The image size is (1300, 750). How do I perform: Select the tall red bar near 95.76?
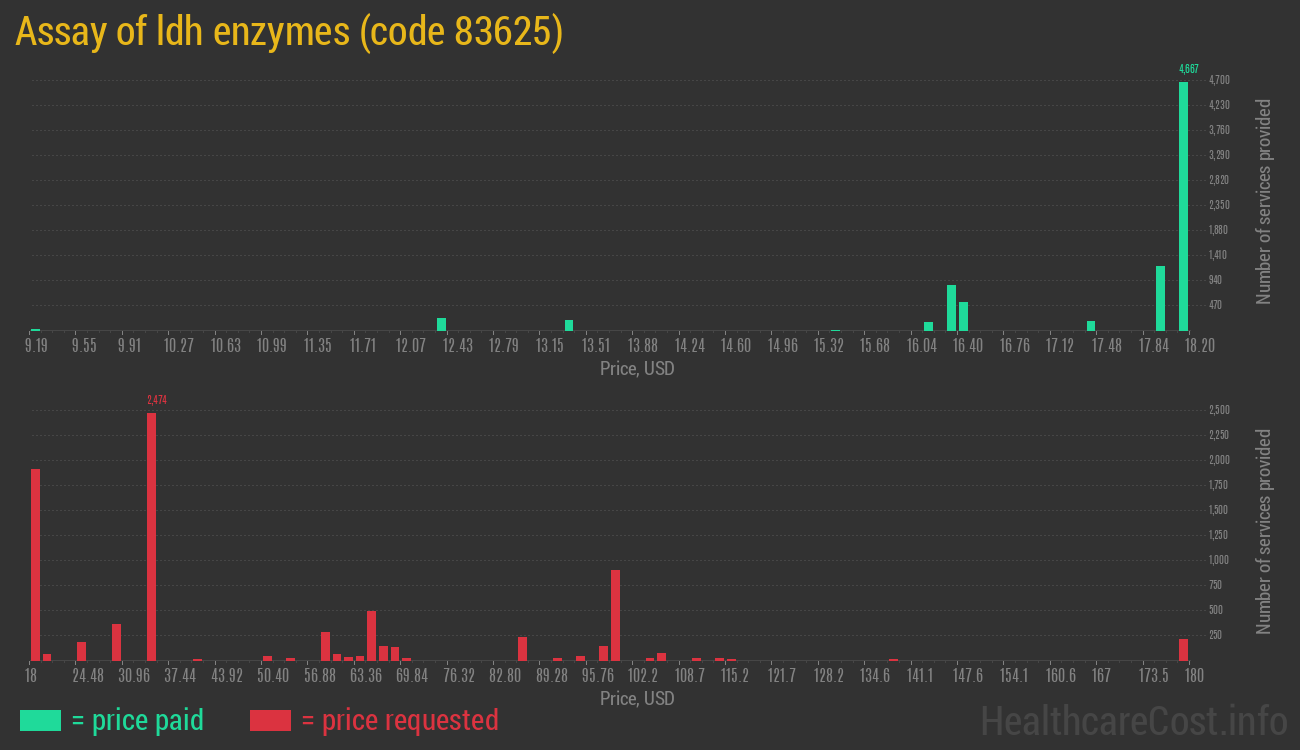tap(615, 615)
